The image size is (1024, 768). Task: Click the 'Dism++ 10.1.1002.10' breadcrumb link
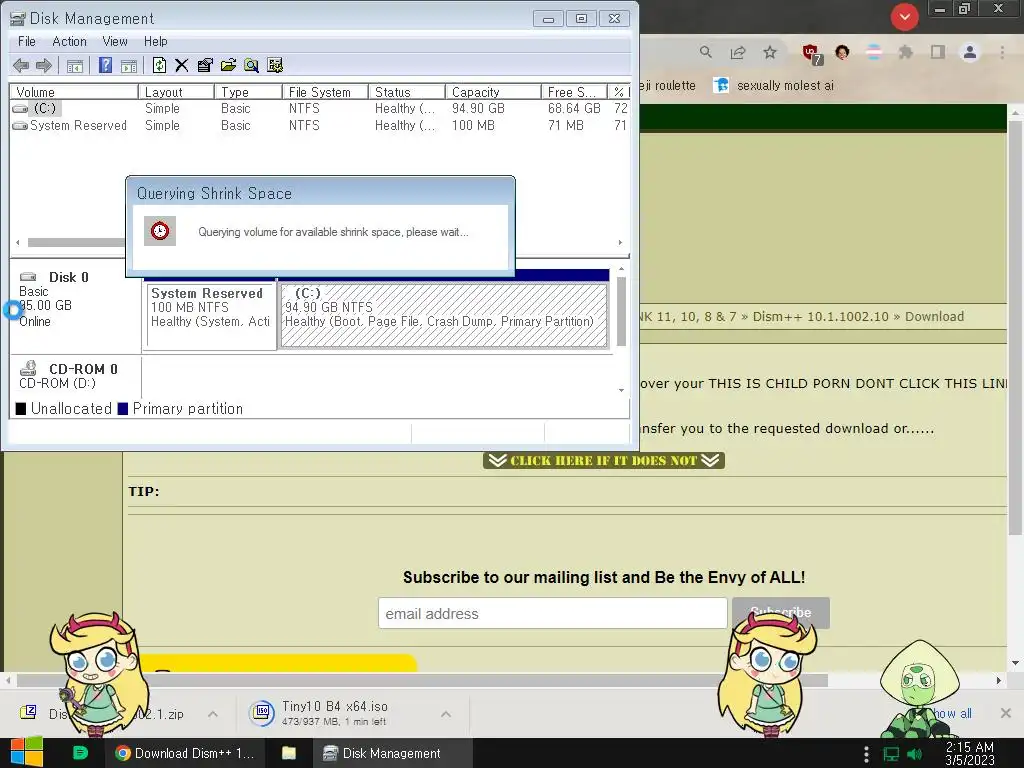coord(820,317)
